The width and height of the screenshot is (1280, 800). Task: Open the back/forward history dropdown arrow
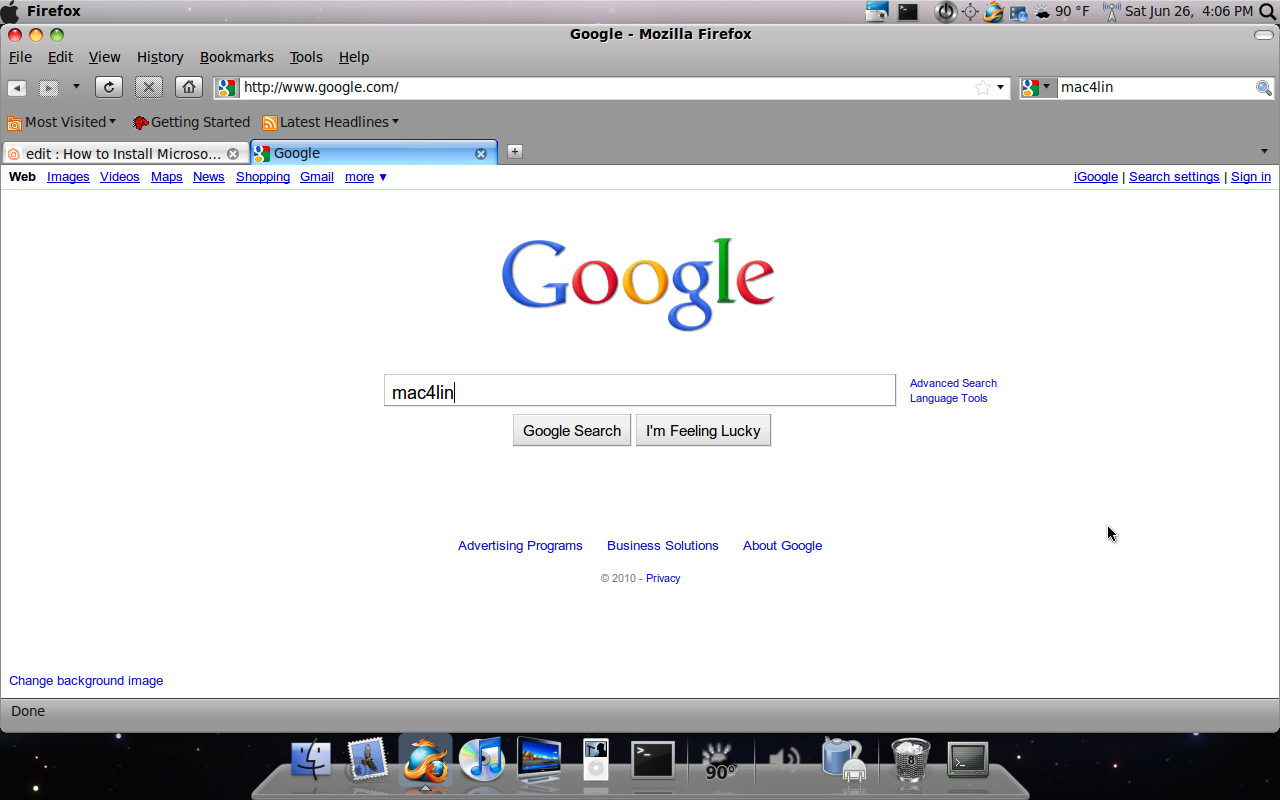pos(76,87)
